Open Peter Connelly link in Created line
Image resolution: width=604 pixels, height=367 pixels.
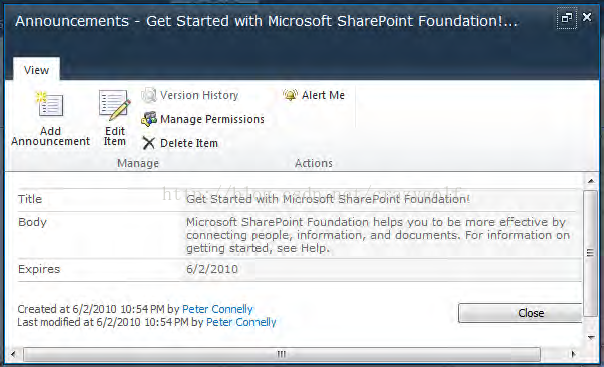click(x=217, y=309)
